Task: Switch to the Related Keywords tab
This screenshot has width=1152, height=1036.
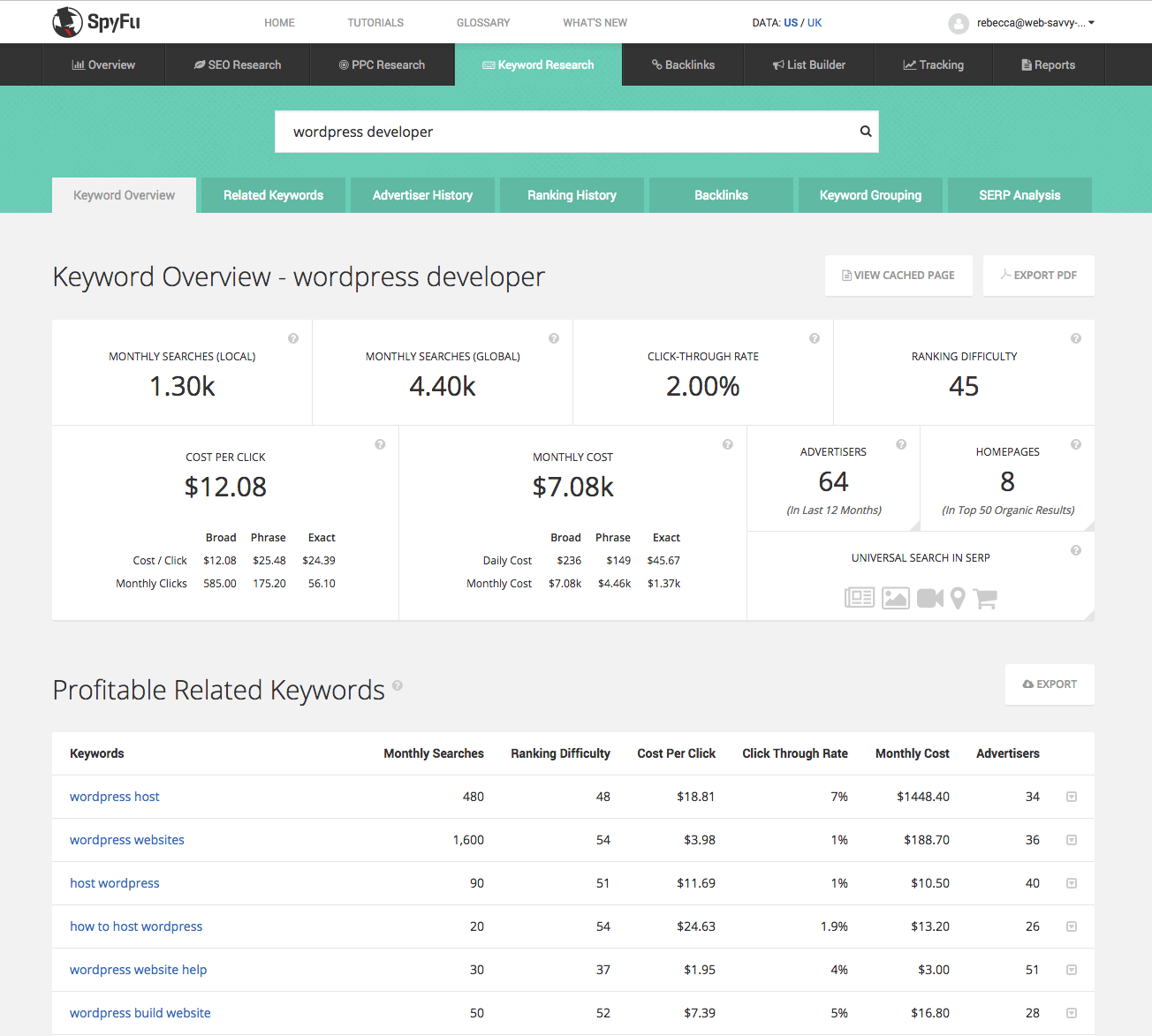Action: [x=273, y=195]
